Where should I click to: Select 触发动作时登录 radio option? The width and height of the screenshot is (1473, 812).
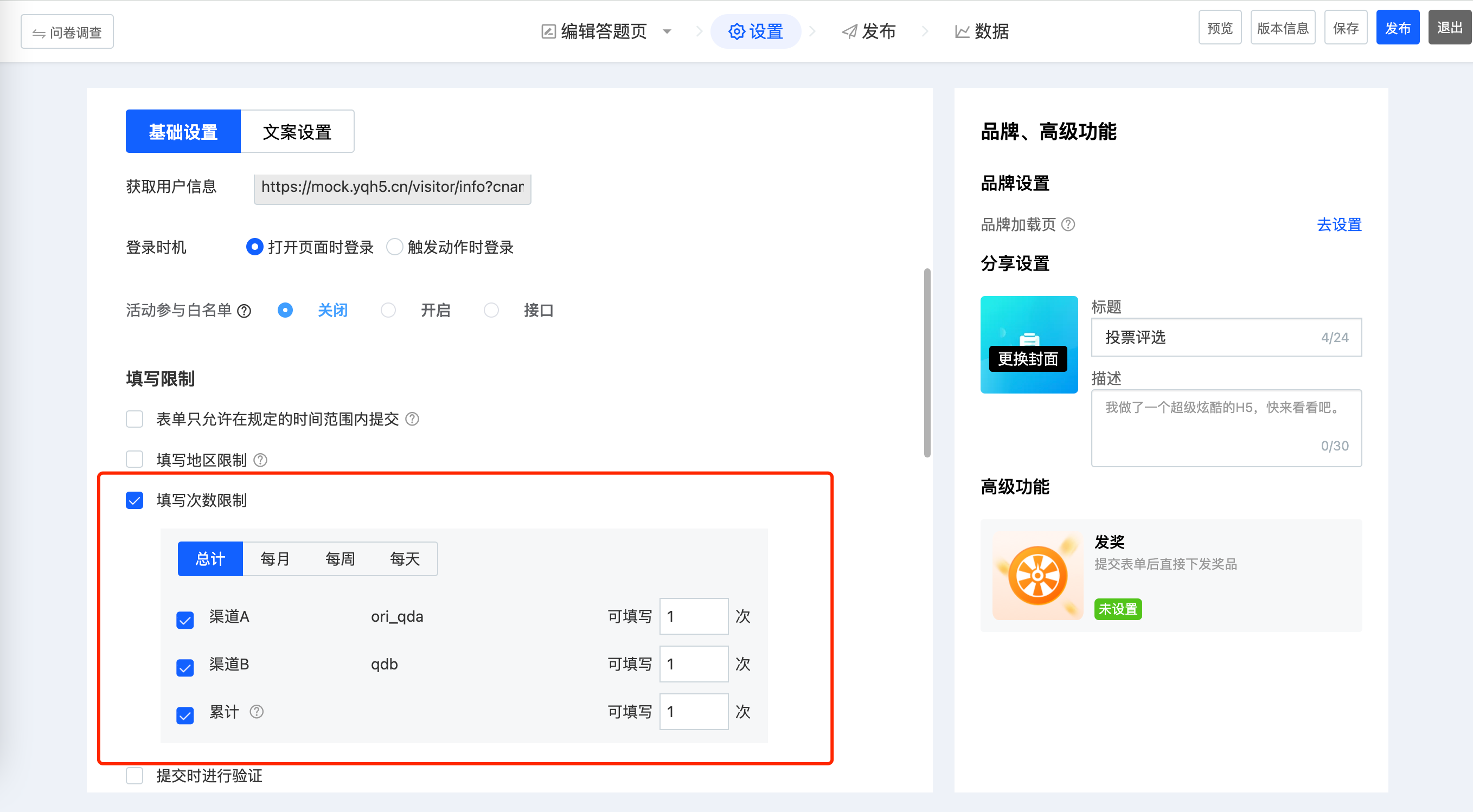[x=395, y=247]
